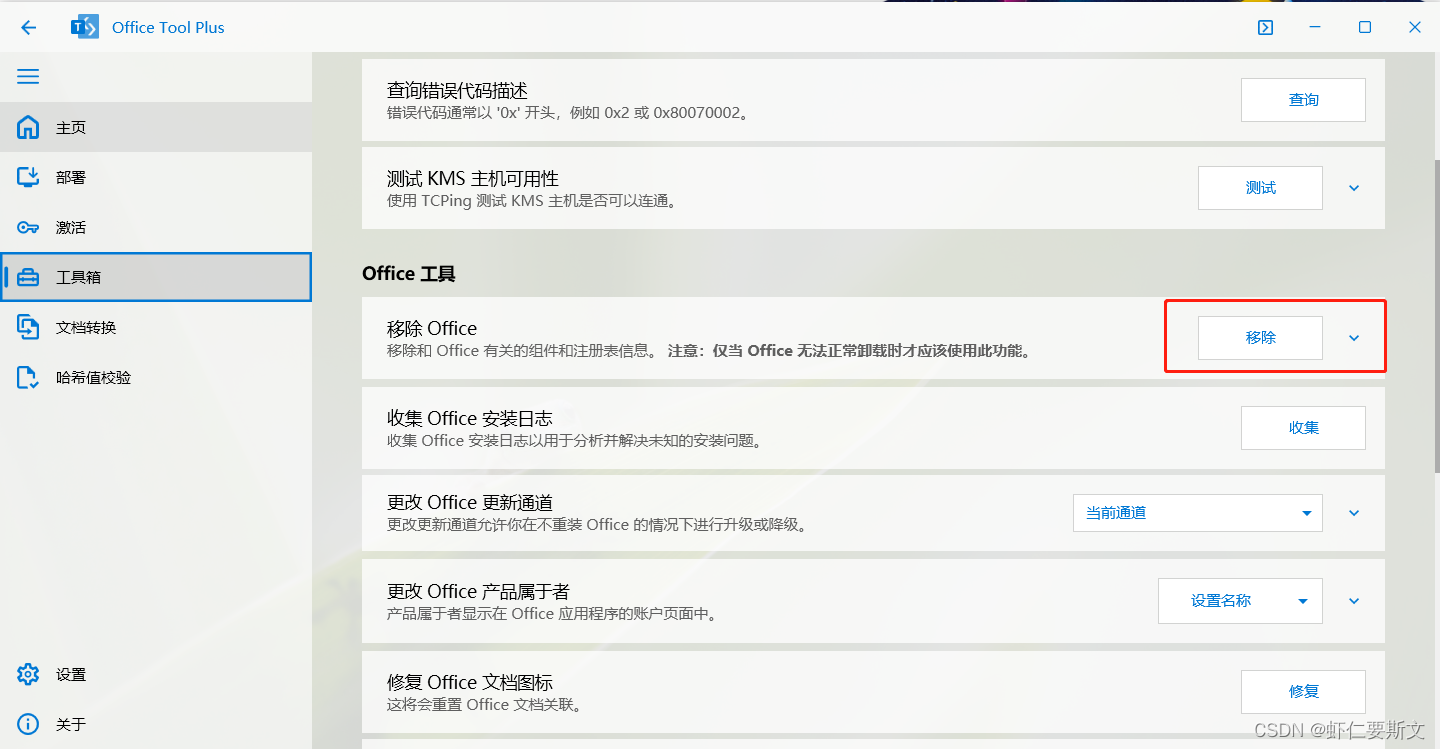Click the TCPing description under KMS test
The height and width of the screenshot is (749, 1440).
pos(533,201)
